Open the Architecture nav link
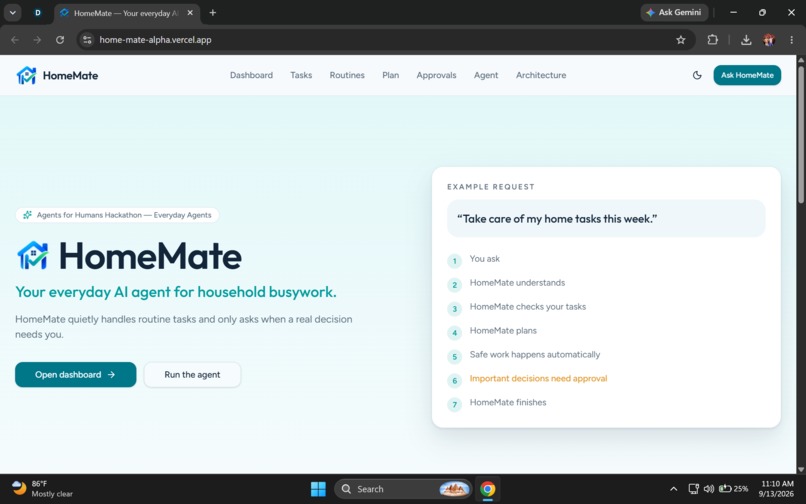The width and height of the screenshot is (806, 504). click(541, 75)
